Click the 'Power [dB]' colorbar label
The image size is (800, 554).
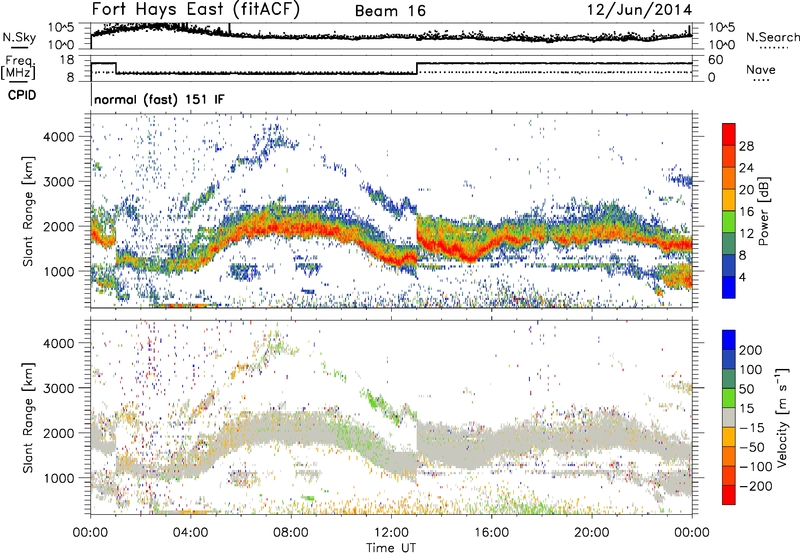(x=763, y=211)
